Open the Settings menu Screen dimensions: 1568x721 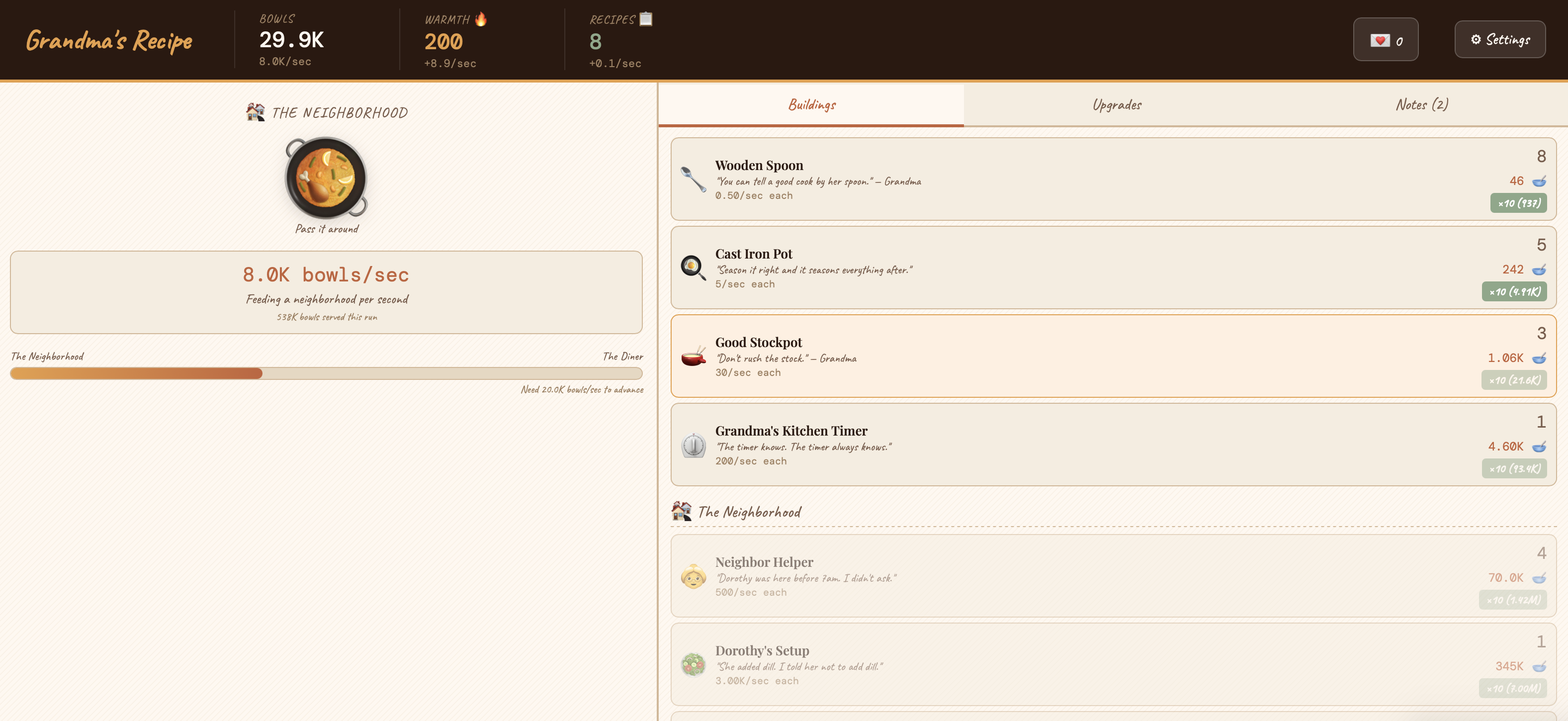(x=1500, y=40)
